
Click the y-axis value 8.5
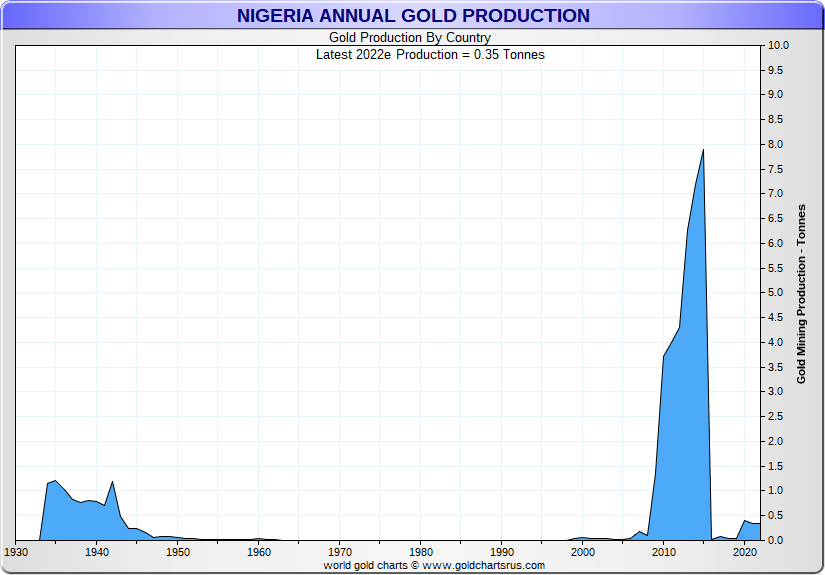pyautogui.click(x=776, y=119)
